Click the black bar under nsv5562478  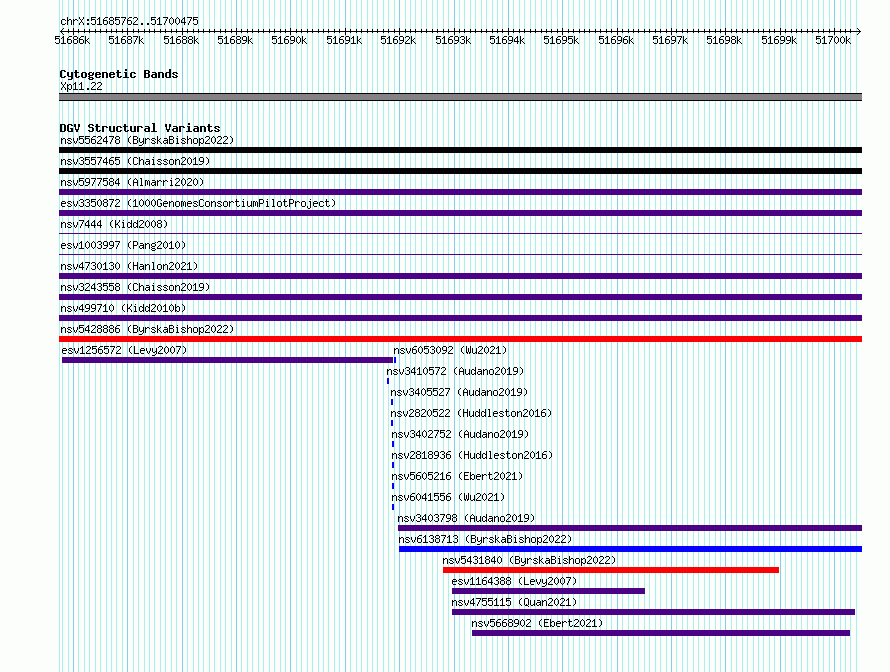click(460, 150)
